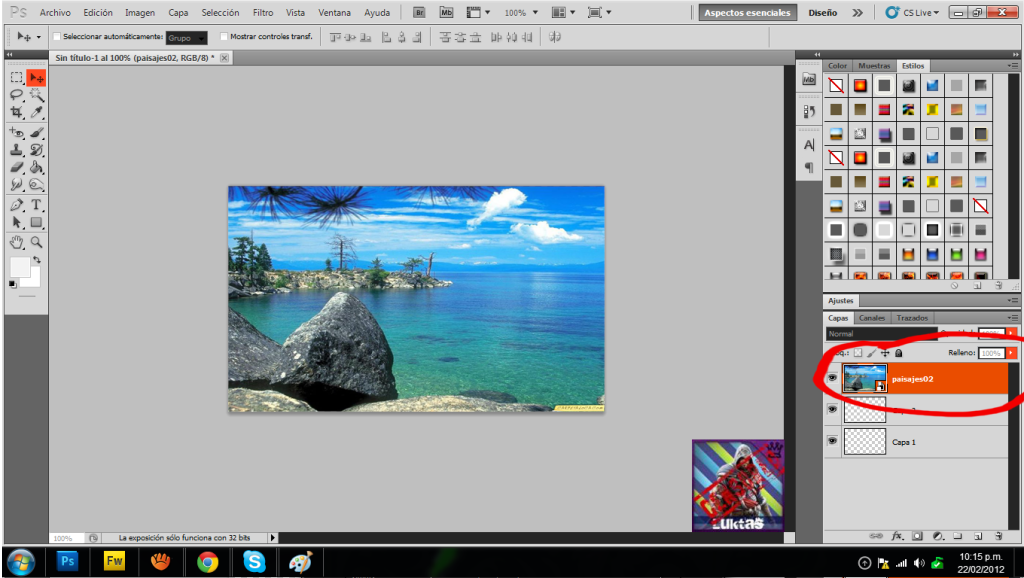The height and width of the screenshot is (578, 1024).
Task: Open the Relleno slider arrow
Action: [x=1012, y=353]
